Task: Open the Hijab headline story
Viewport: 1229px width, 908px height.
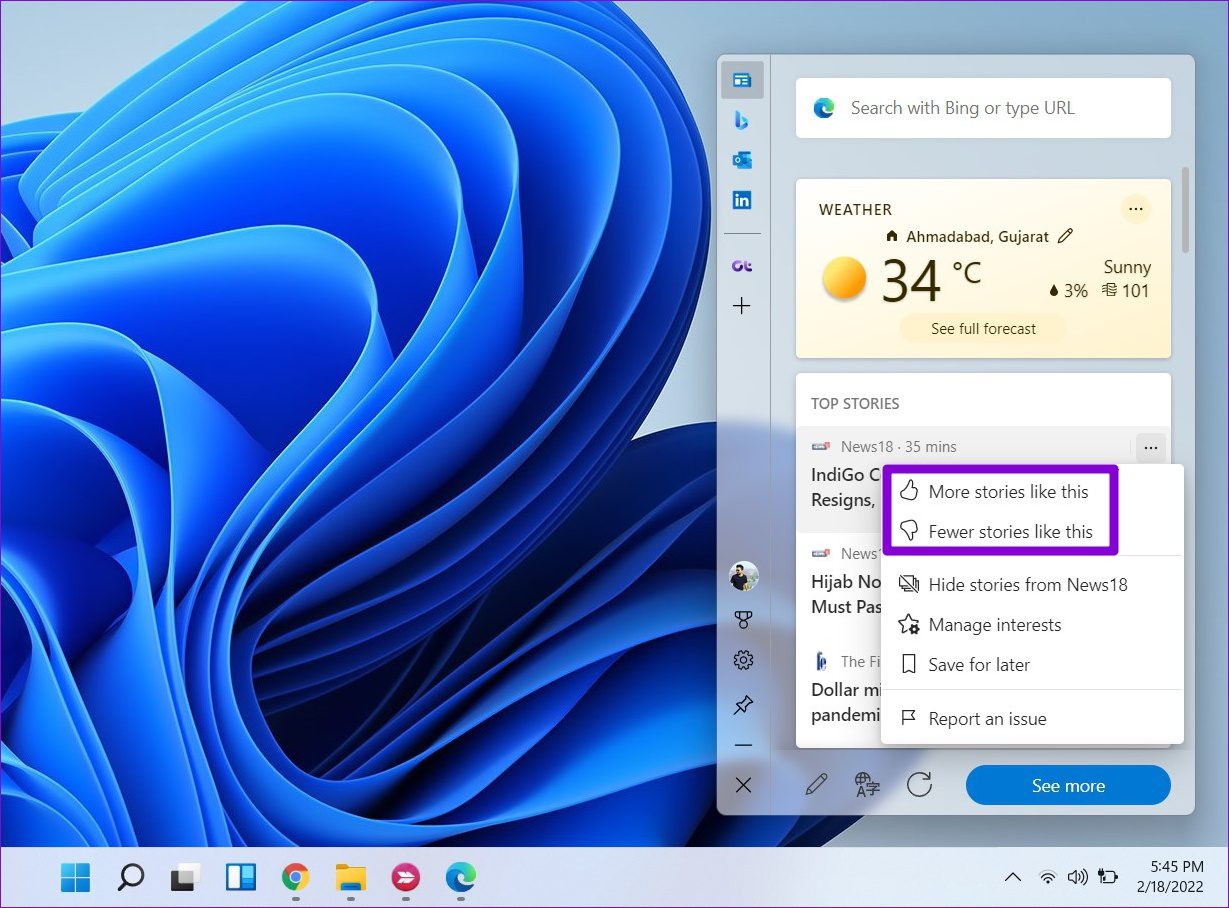Action: coord(846,594)
